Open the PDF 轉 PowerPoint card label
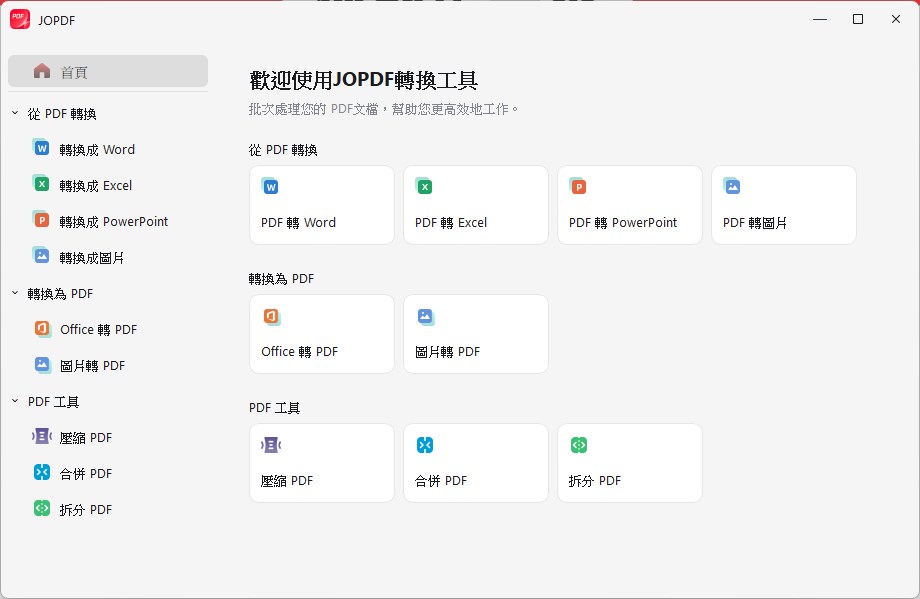Viewport: 920px width, 599px height. click(623, 223)
